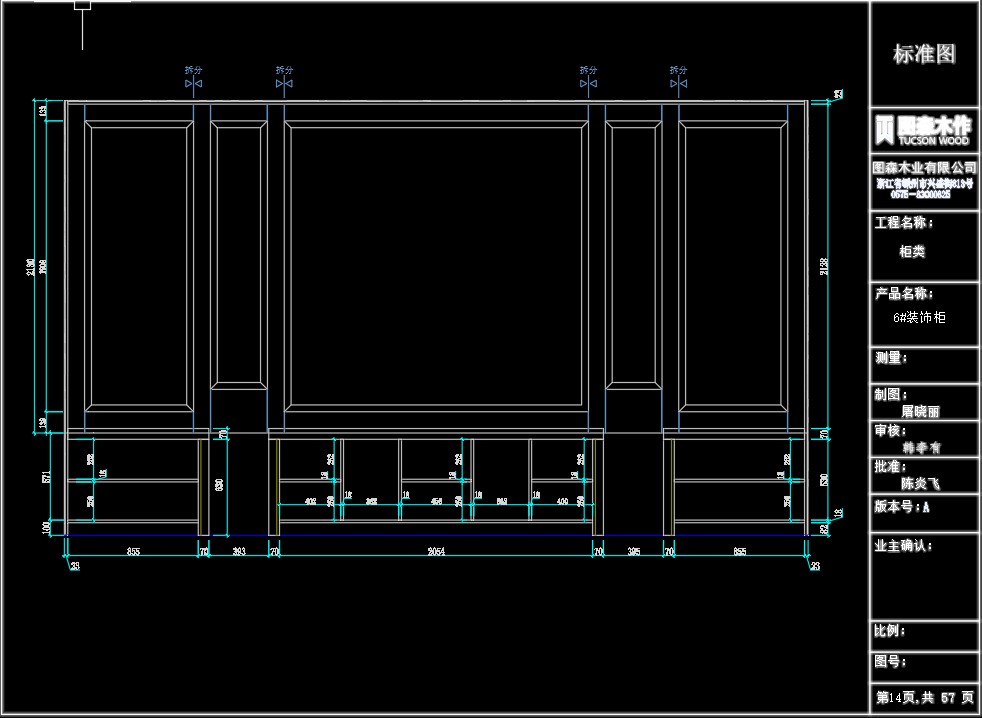The height and width of the screenshot is (718, 982).
Task: Select the crosshair pickbox near top-left corner
Action: click(82, 5)
